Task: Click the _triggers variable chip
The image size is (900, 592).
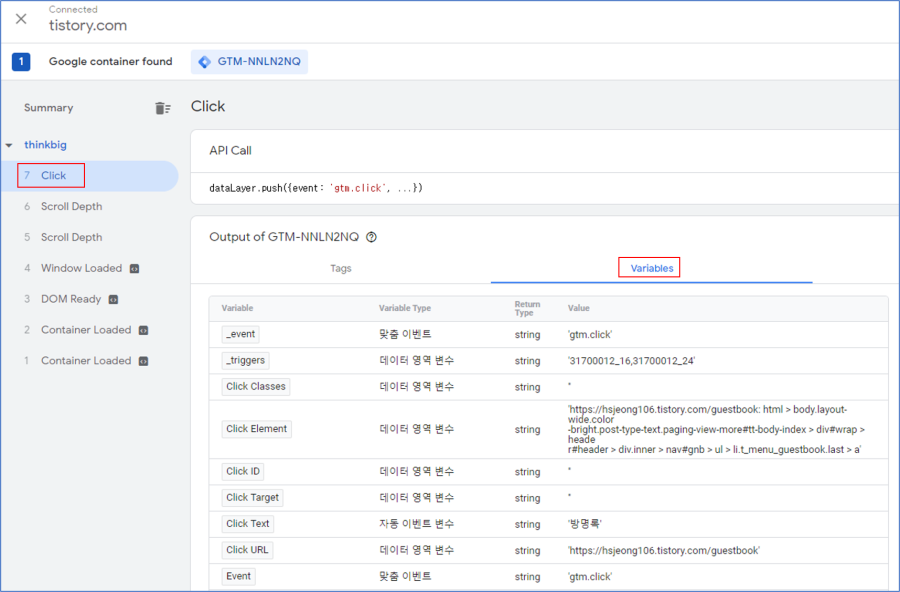Action: (x=246, y=361)
